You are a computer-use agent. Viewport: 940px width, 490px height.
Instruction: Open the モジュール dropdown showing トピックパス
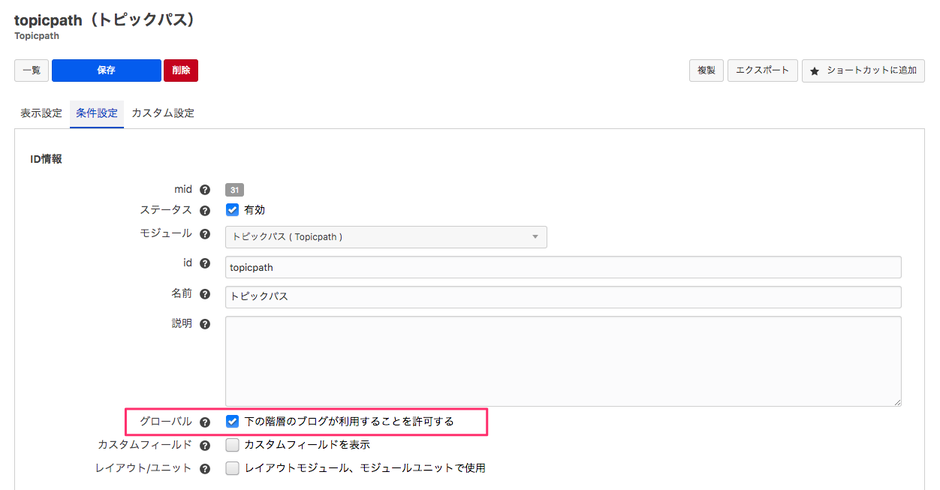pos(386,237)
